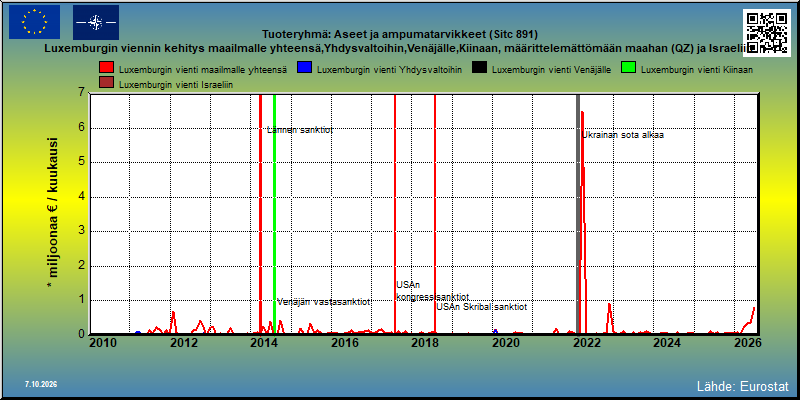Image resolution: width=800 pixels, height=400 pixels.
Task: Click the green vertical Venäjän vastasanktiot line
Action: coord(274,214)
